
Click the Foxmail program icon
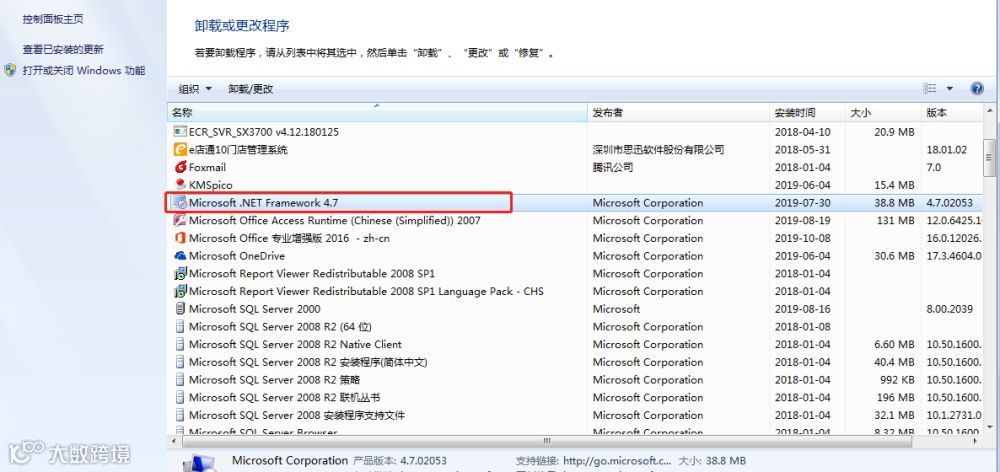(180, 167)
